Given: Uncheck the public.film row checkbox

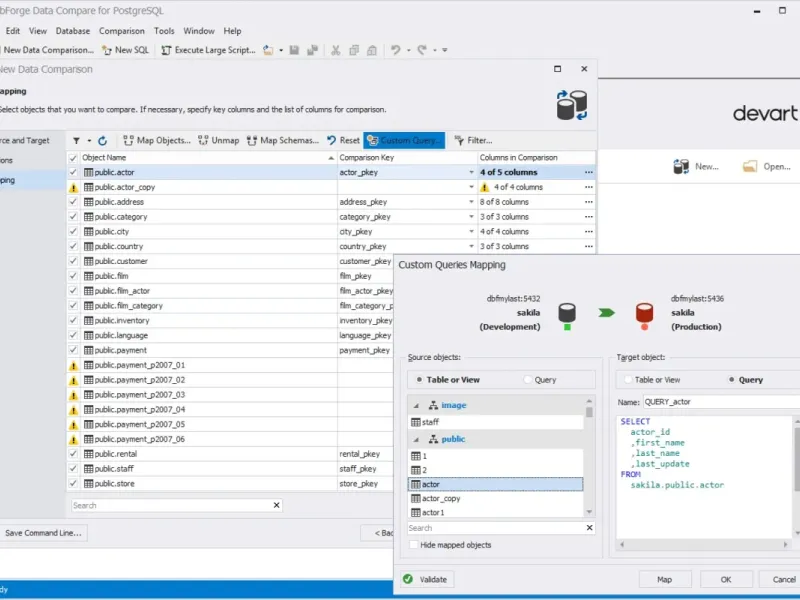Looking at the screenshot, I should click(73, 276).
